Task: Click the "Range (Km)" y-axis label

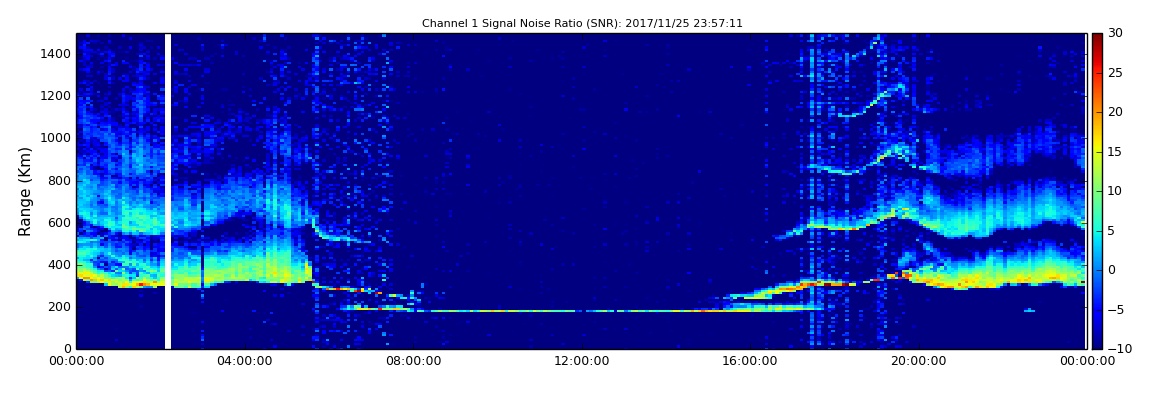Action: pyautogui.click(x=25, y=190)
